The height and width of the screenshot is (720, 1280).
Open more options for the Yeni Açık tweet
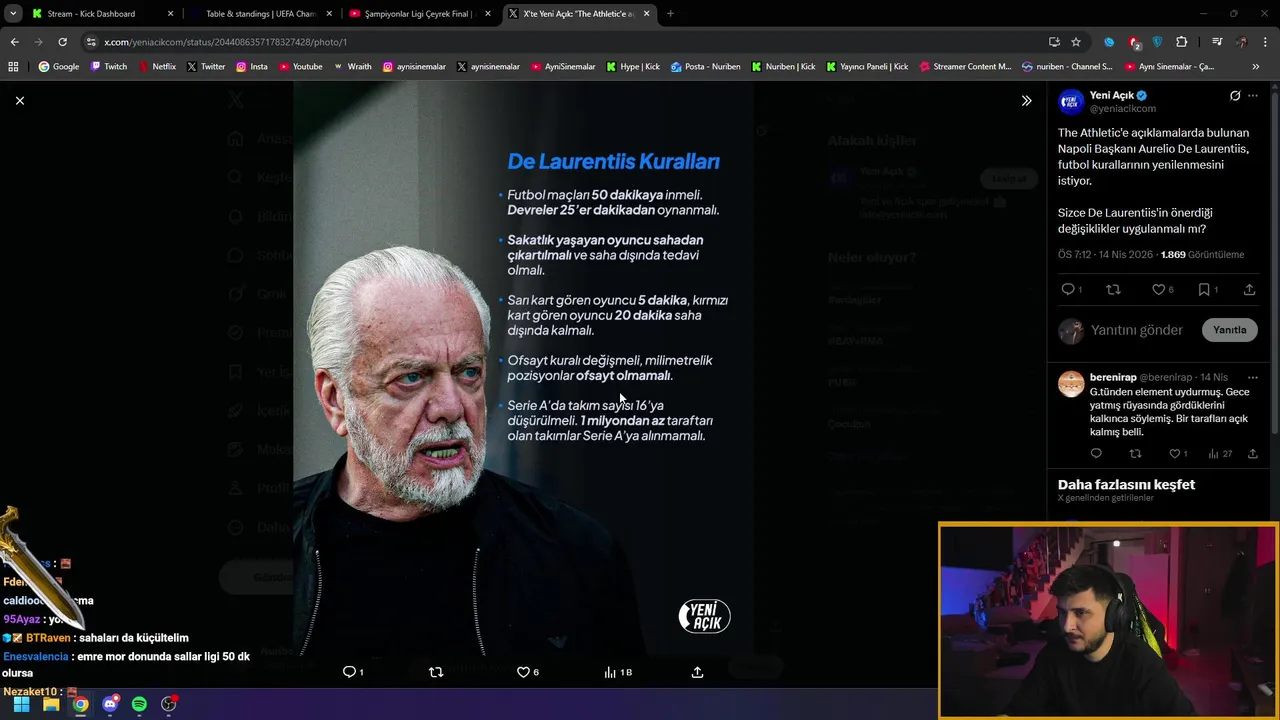1253,96
